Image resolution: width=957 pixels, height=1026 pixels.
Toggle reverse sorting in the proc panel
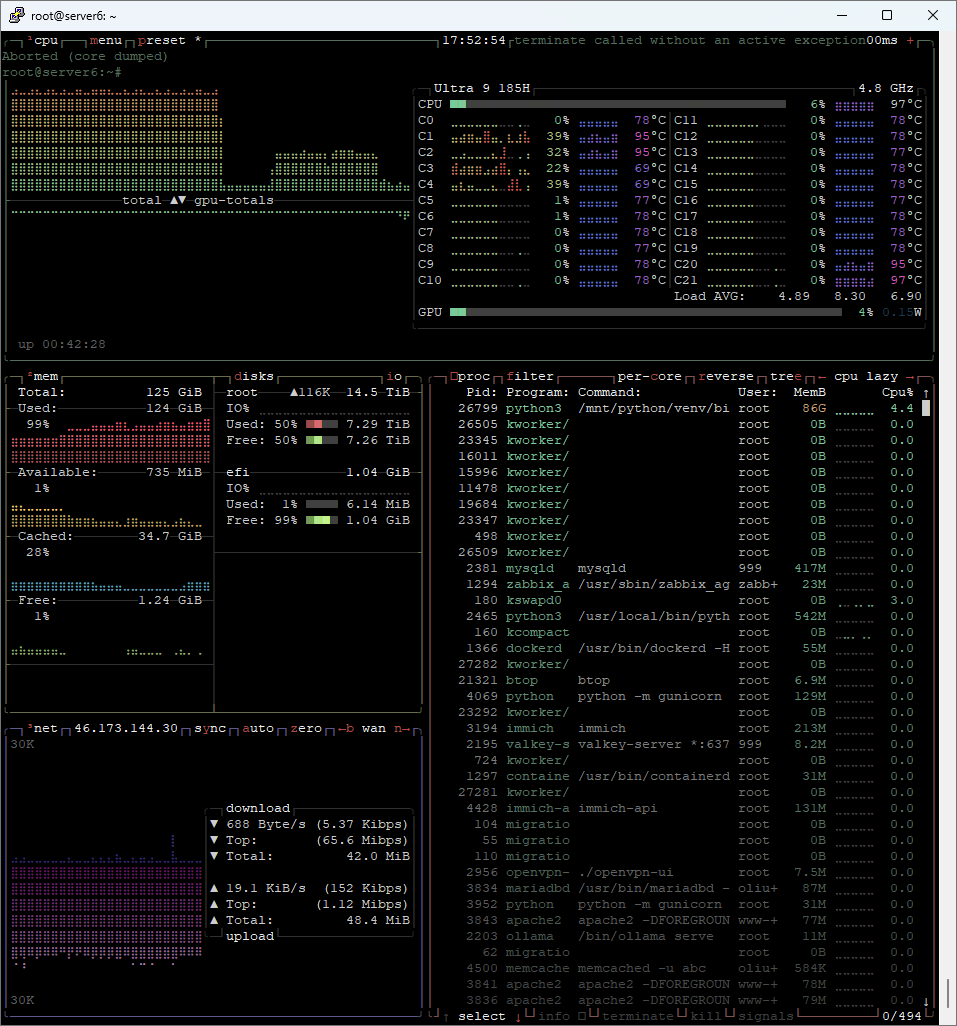pos(726,377)
